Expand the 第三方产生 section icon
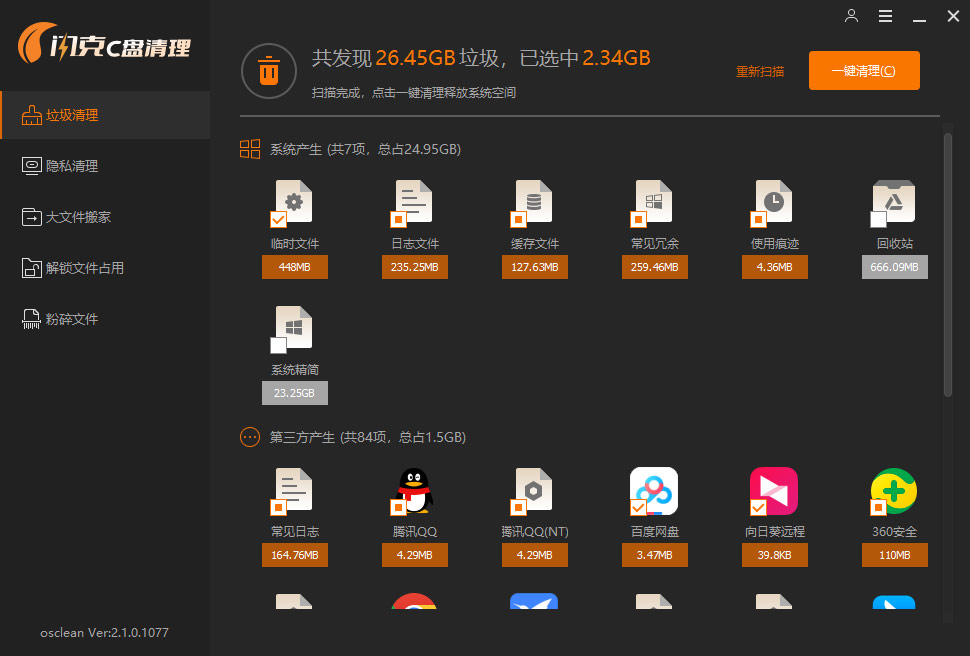The width and height of the screenshot is (970, 656). click(250, 437)
